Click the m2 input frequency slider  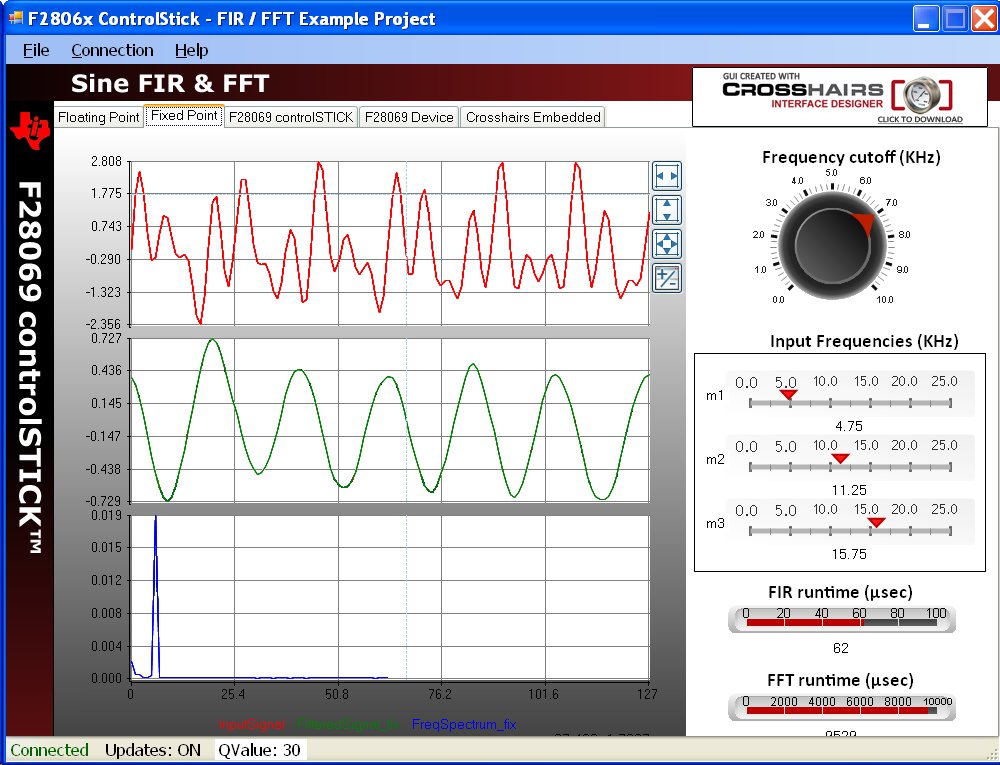pos(850,467)
